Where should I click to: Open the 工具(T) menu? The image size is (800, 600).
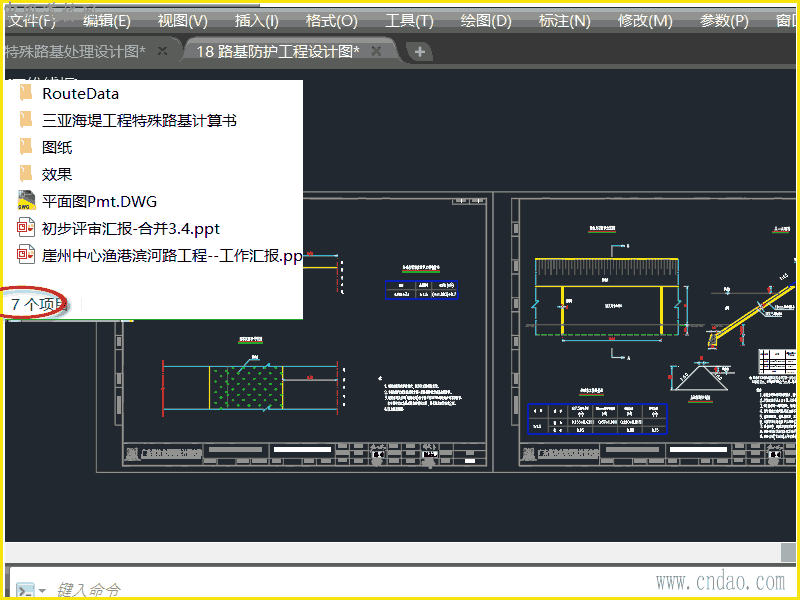pos(409,21)
